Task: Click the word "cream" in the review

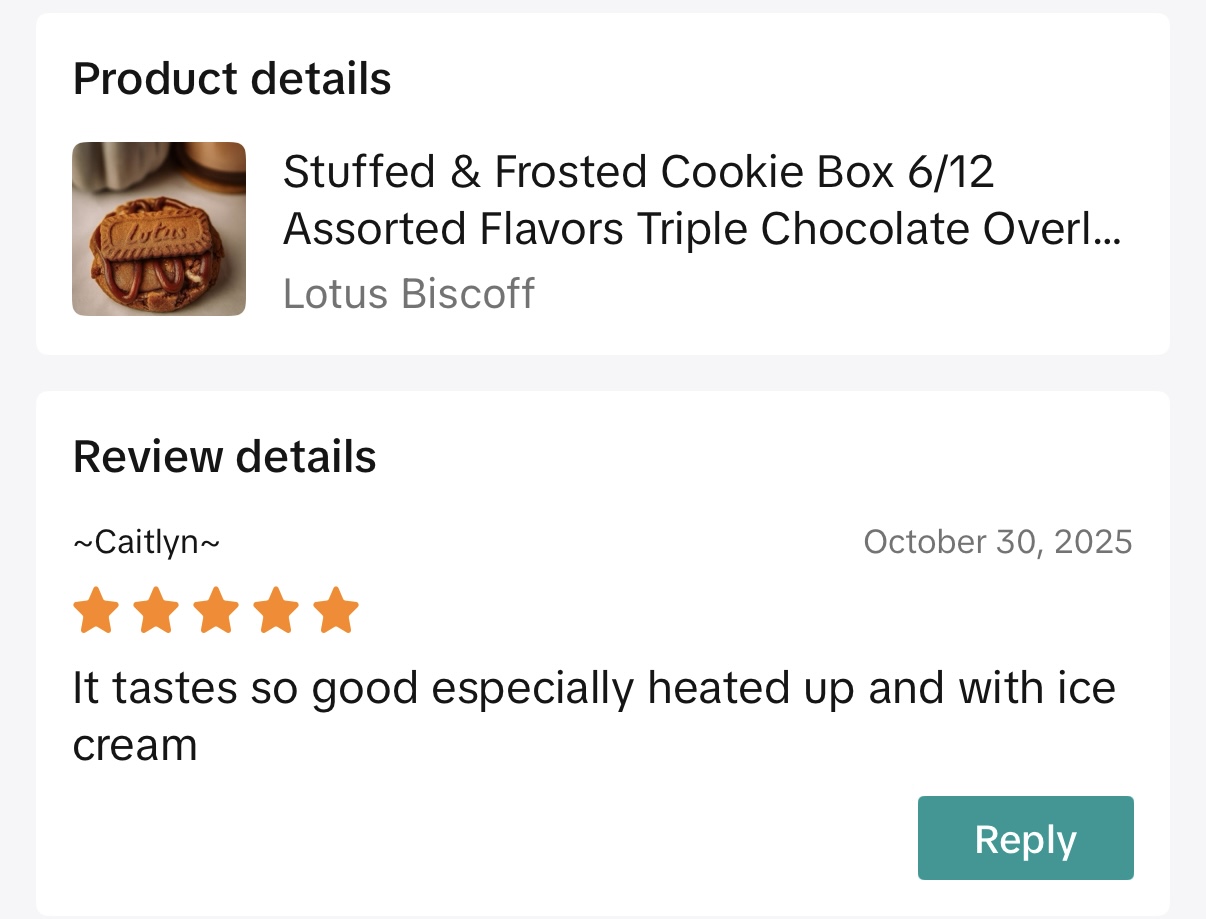Action: tap(134, 746)
